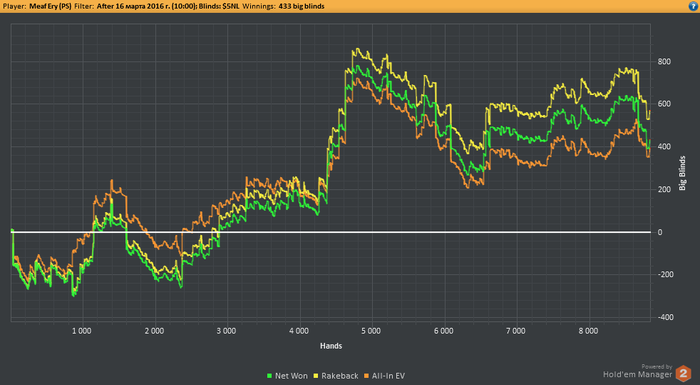Viewport: 700px width, 385px height.
Task: Click the white zero baseline on the graph
Action: click(330, 232)
